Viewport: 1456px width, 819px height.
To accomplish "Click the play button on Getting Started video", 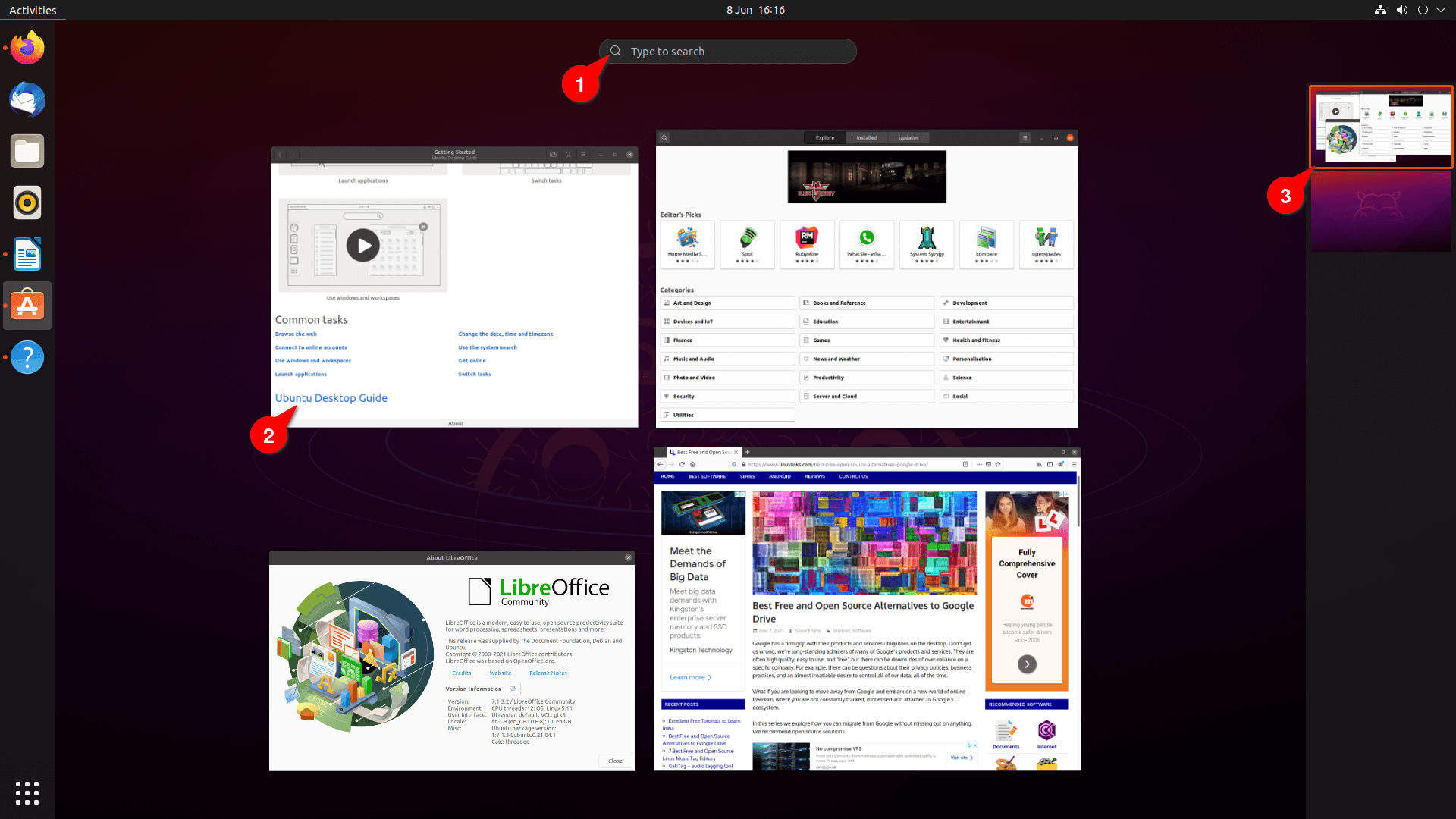I will pyautogui.click(x=362, y=245).
